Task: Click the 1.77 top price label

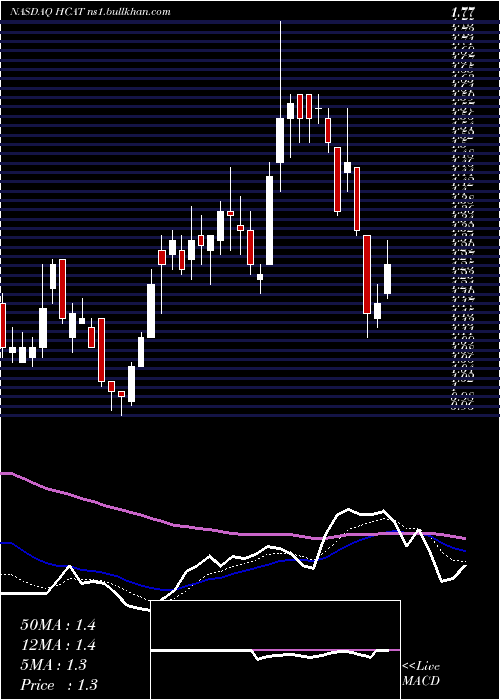Action: tap(462, 13)
